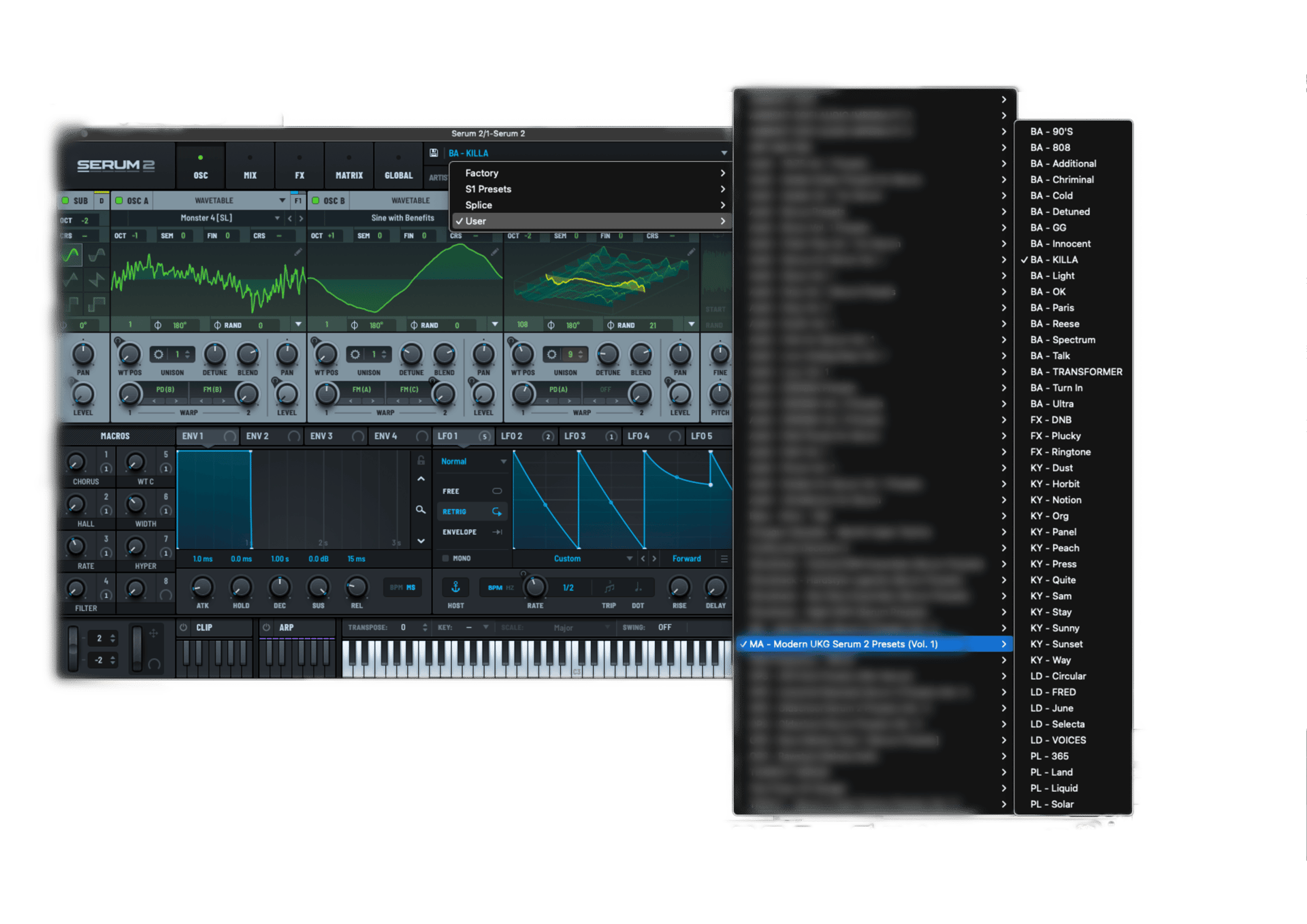The width and height of the screenshot is (1307, 924).
Task: Select the ENV 3 envelope tab
Action: click(x=322, y=436)
